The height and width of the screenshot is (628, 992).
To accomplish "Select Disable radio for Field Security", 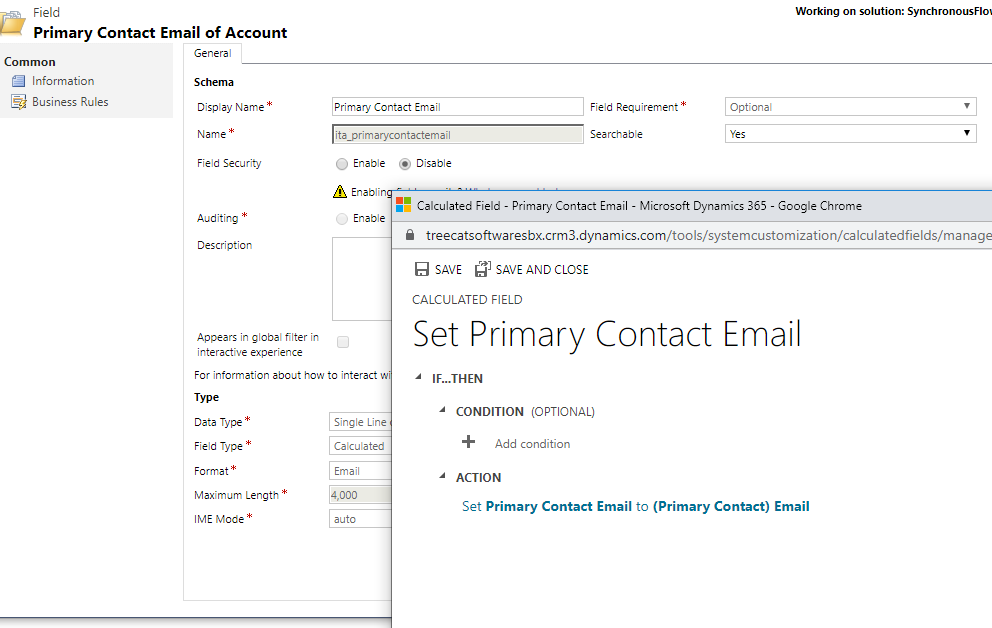I will tap(405, 164).
